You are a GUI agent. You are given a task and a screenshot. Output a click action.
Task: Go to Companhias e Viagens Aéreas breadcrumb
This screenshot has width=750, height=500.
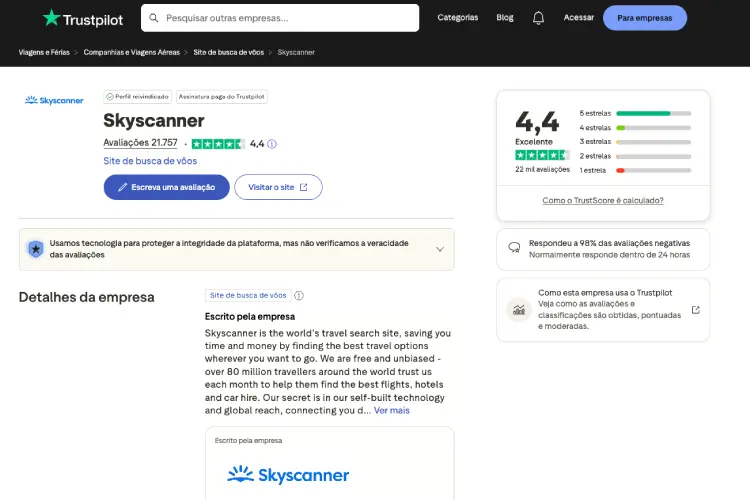(x=132, y=52)
